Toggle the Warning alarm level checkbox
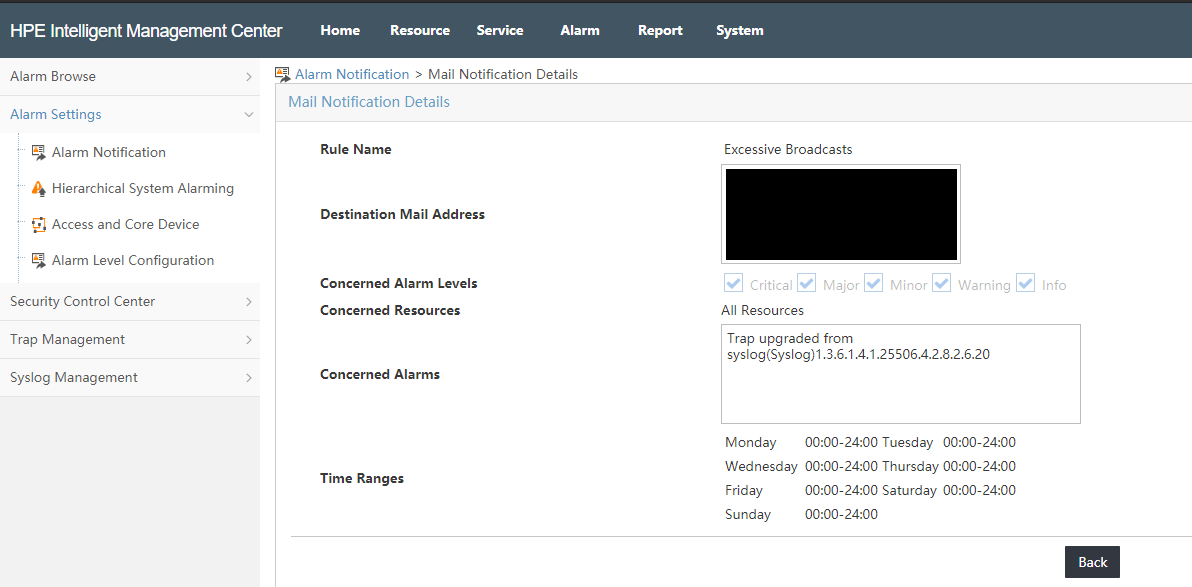 click(x=942, y=283)
